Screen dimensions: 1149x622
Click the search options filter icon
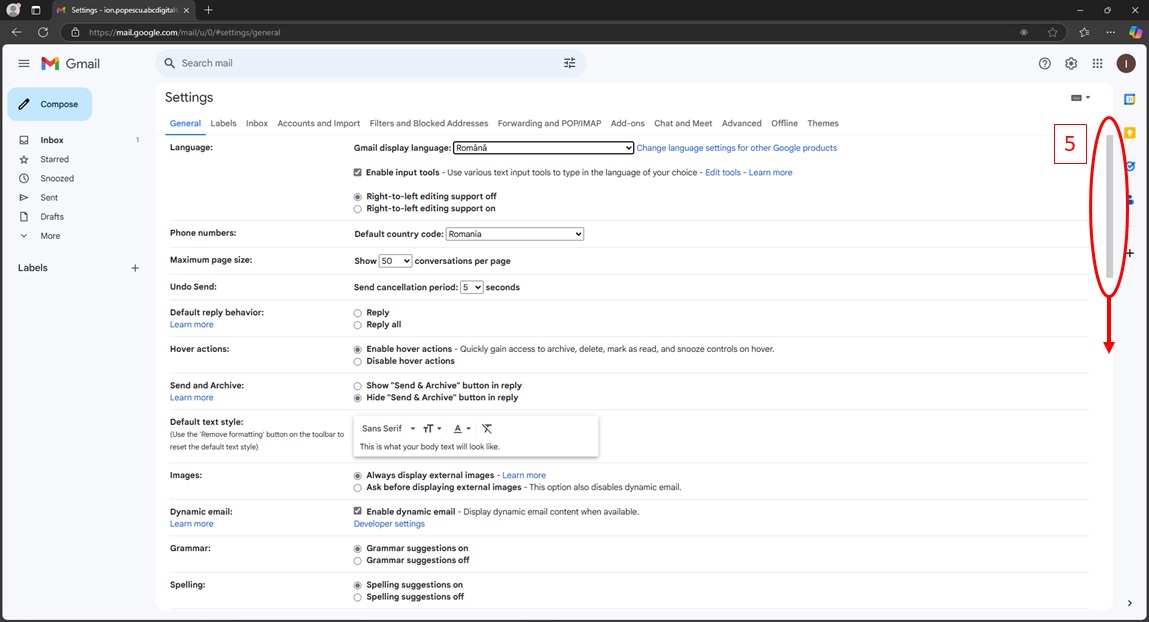[569, 63]
